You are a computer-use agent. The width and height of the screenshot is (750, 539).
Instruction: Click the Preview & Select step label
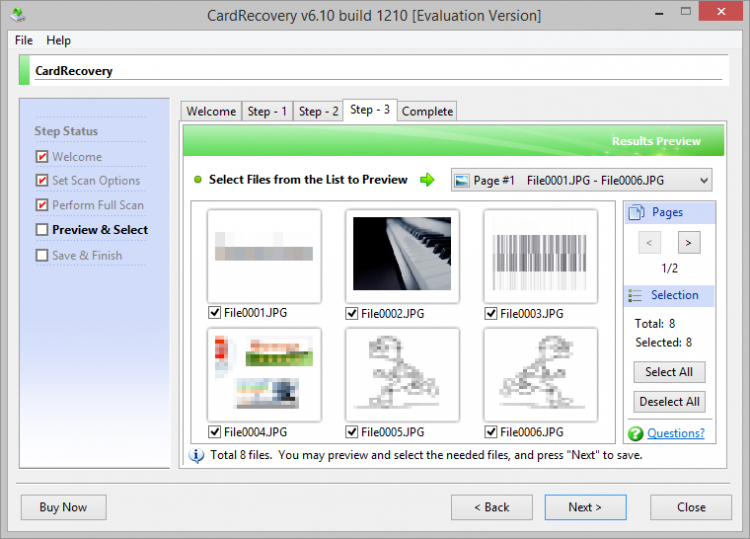click(x=100, y=230)
